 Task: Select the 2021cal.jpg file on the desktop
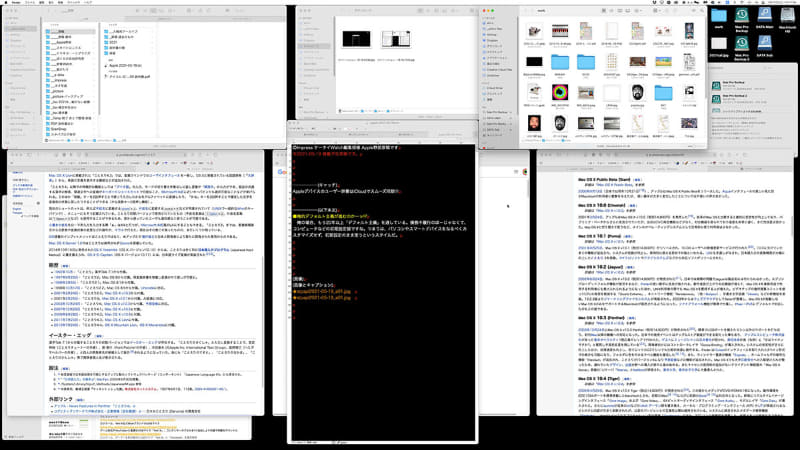pyautogui.click(x=719, y=45)
